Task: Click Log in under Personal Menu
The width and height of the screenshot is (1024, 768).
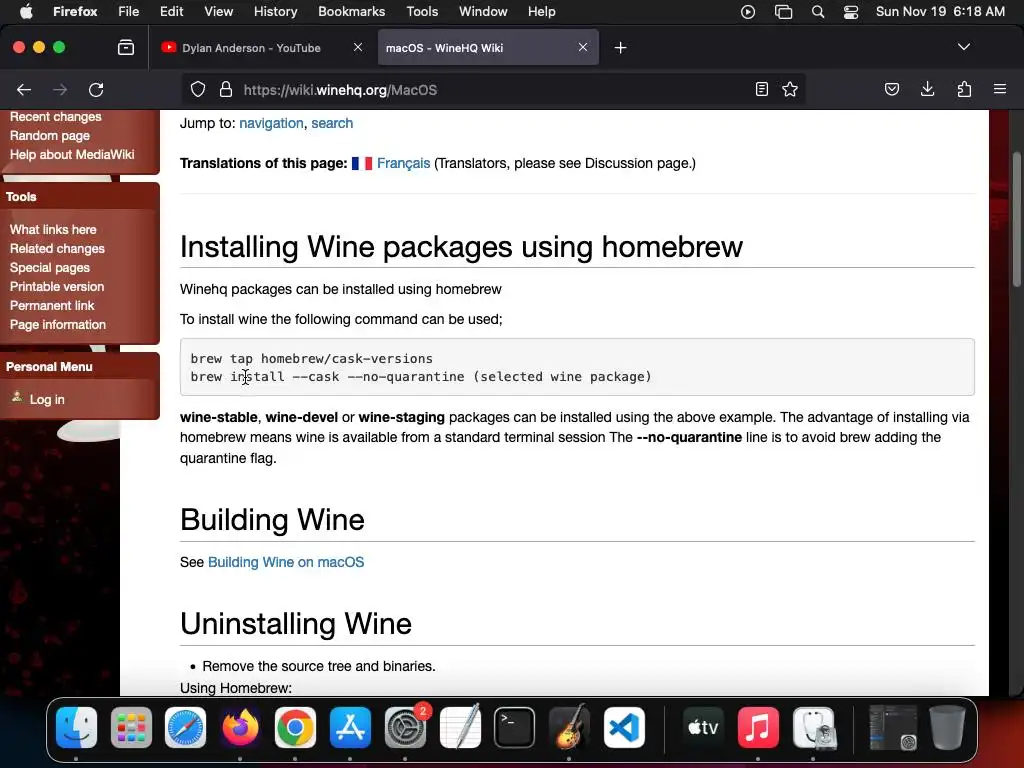Action: (47, 399)
